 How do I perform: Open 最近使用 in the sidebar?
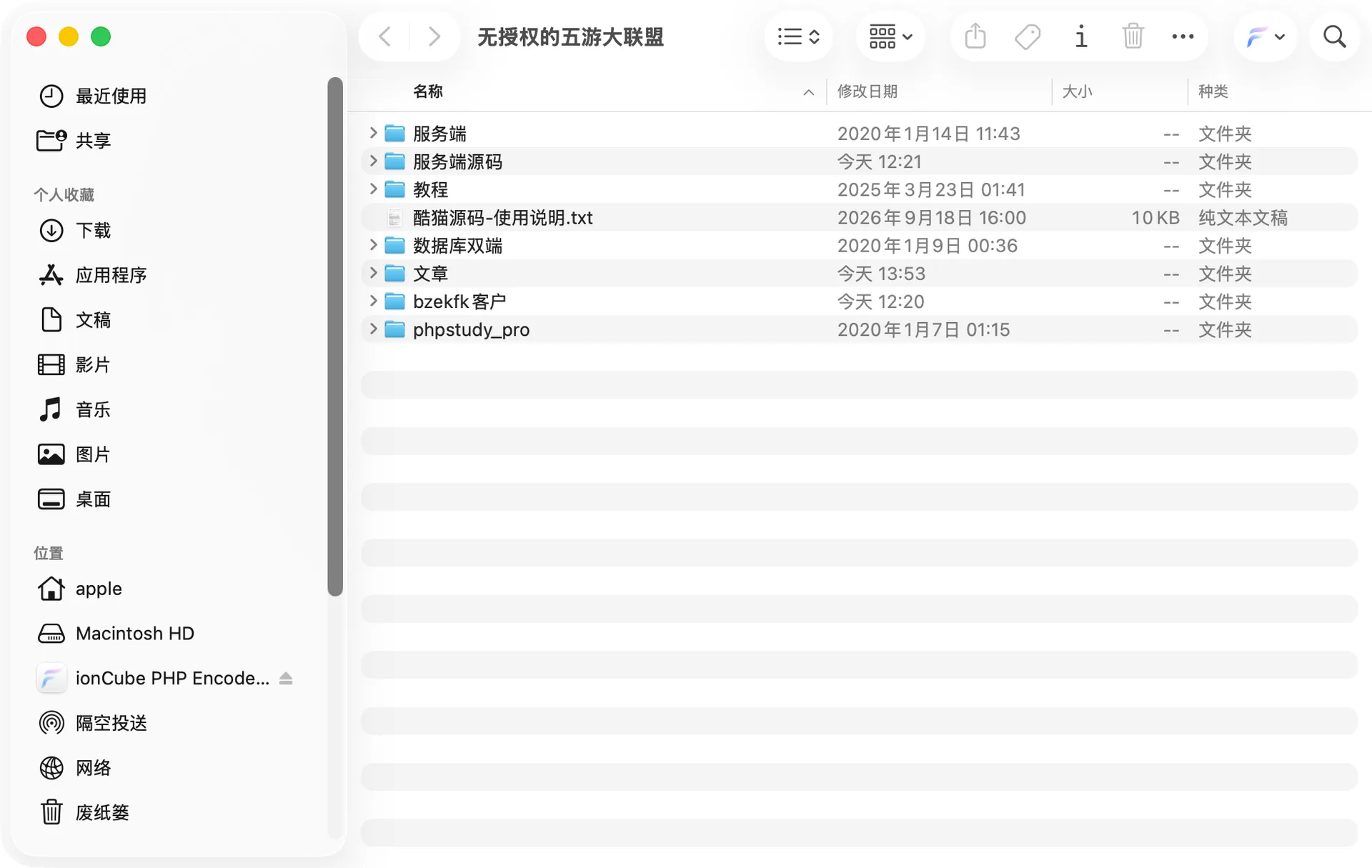point(111,96)
